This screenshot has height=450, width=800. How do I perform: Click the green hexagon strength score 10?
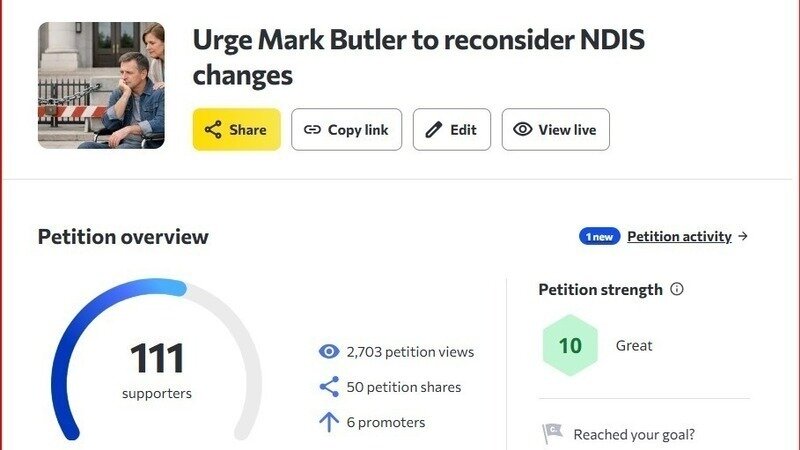tap(570, 345)
